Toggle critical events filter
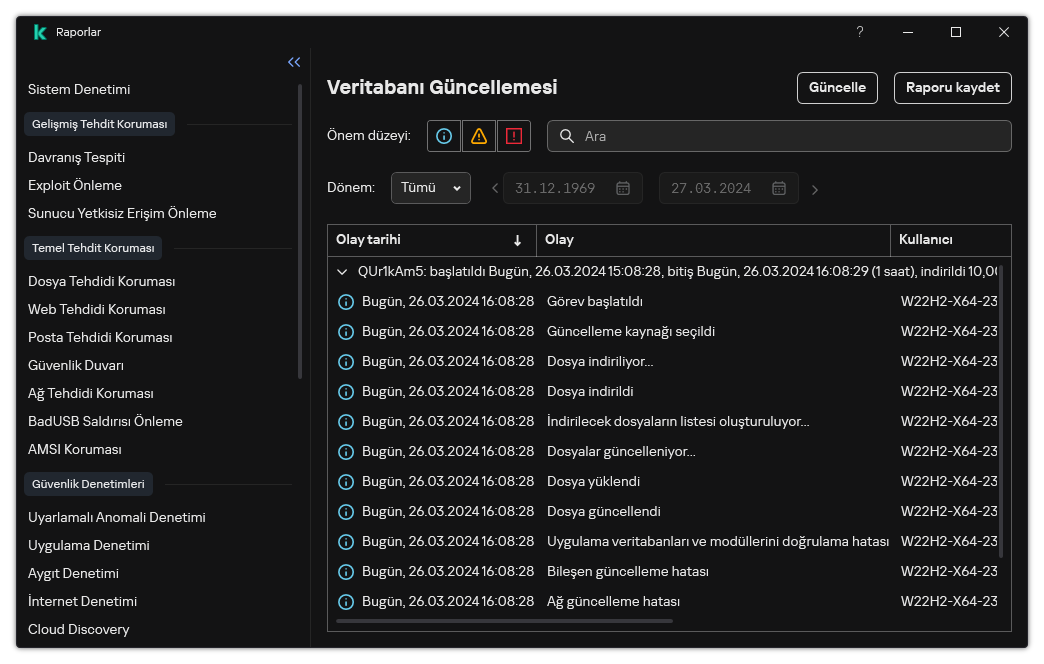 click(x=514, y=136)
